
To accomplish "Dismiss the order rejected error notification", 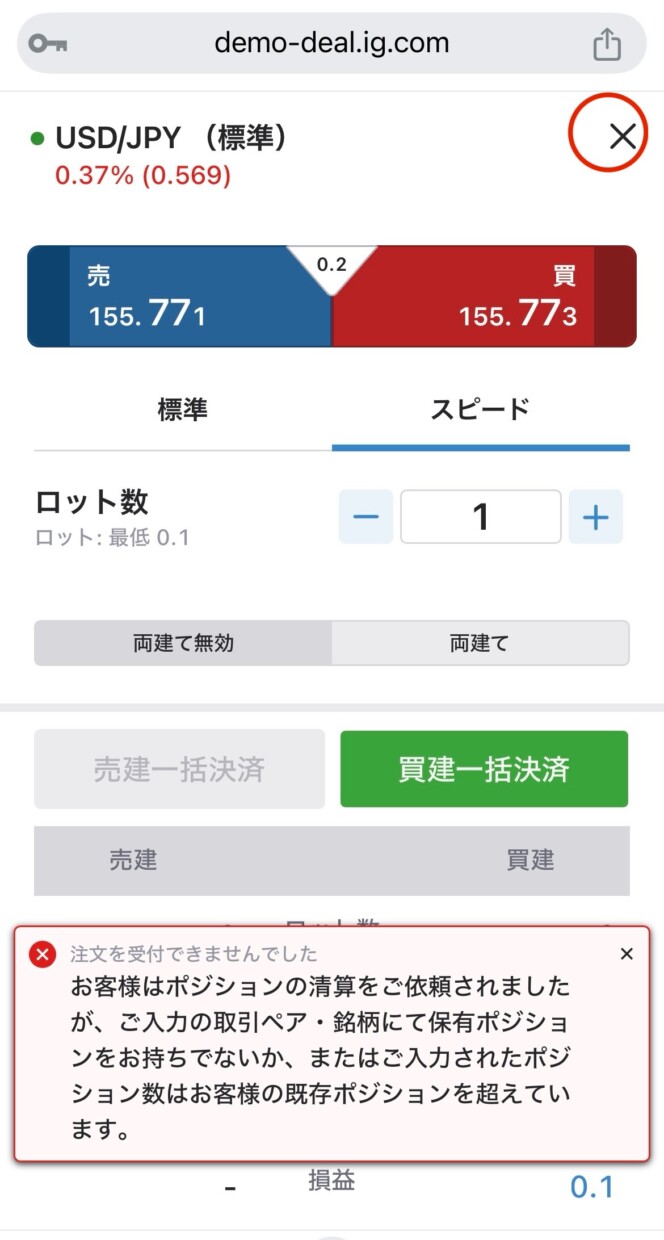I will [x=627, y=954].
